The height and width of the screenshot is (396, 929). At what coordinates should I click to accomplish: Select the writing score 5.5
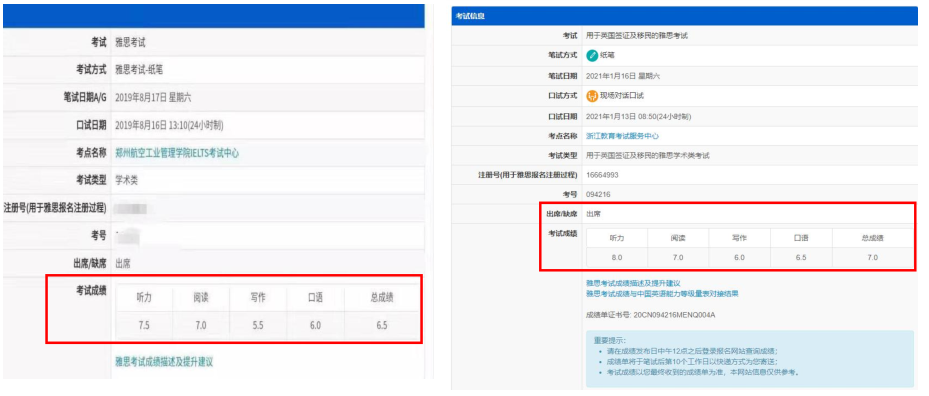pos(257,325)
